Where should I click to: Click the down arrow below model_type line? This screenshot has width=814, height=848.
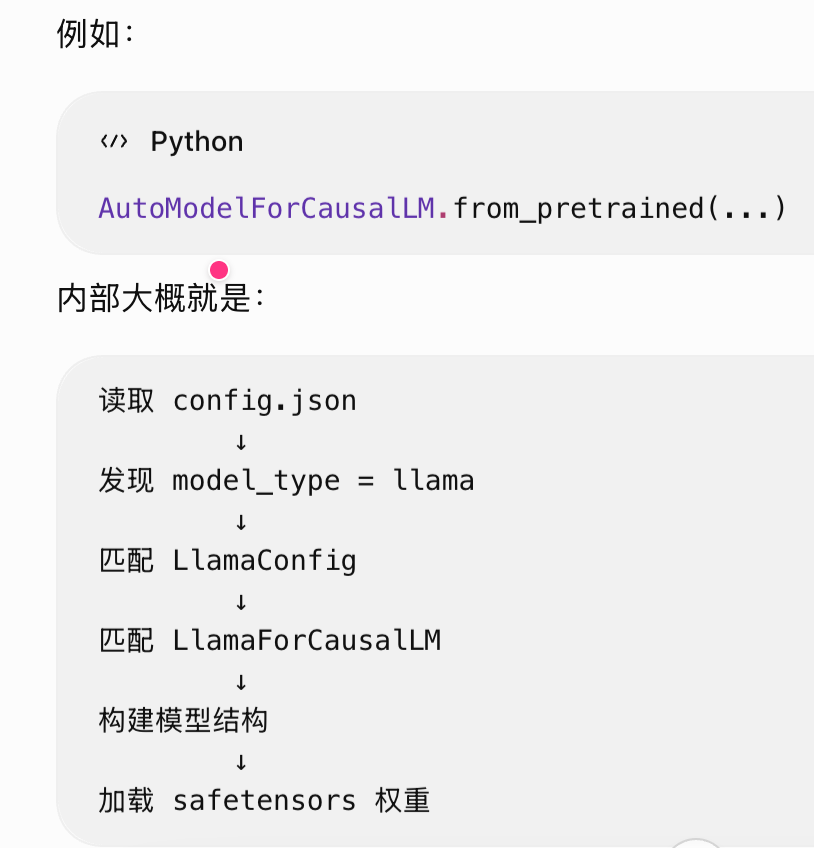241,522
